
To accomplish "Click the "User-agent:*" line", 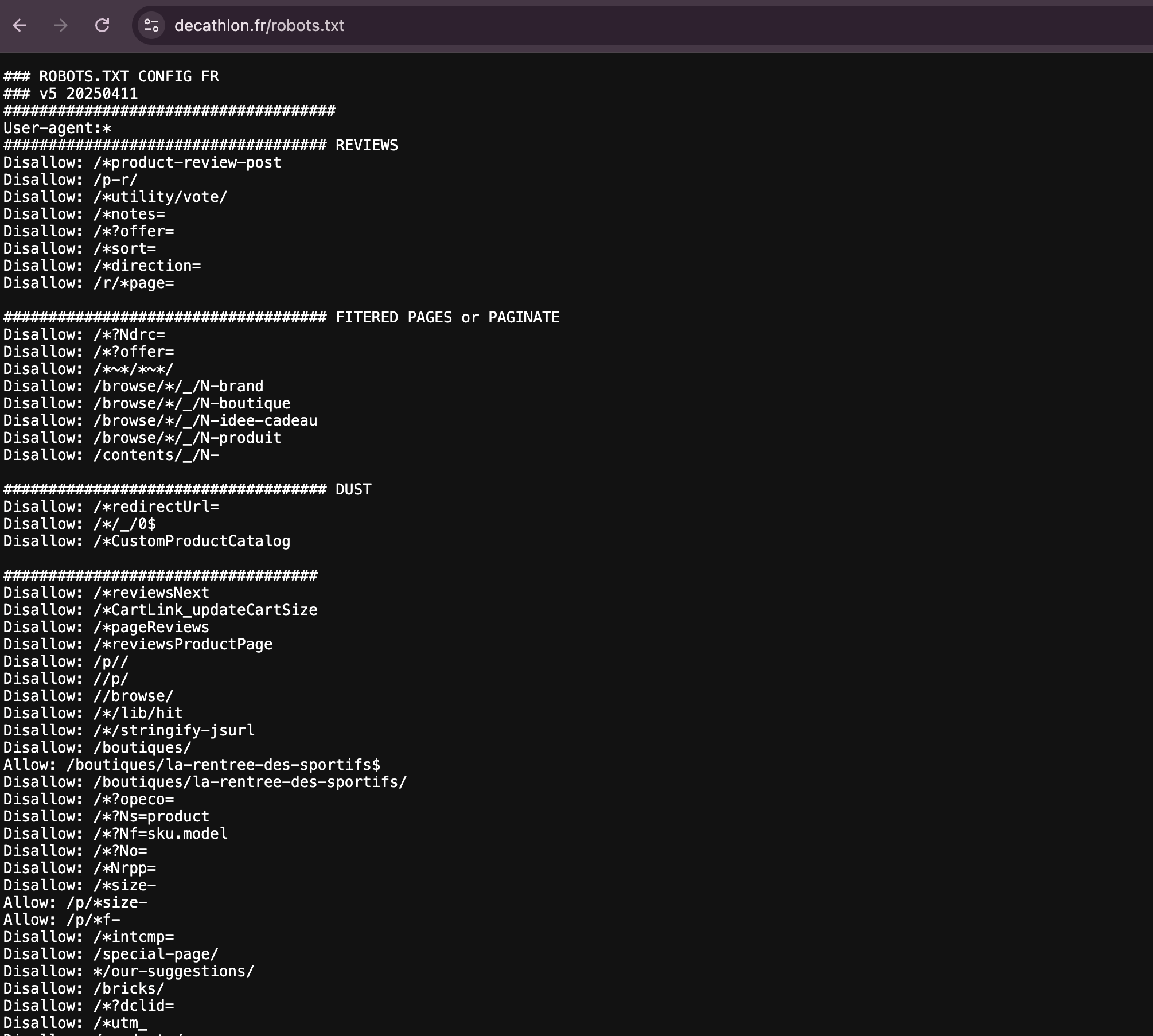I will point(57,128).
